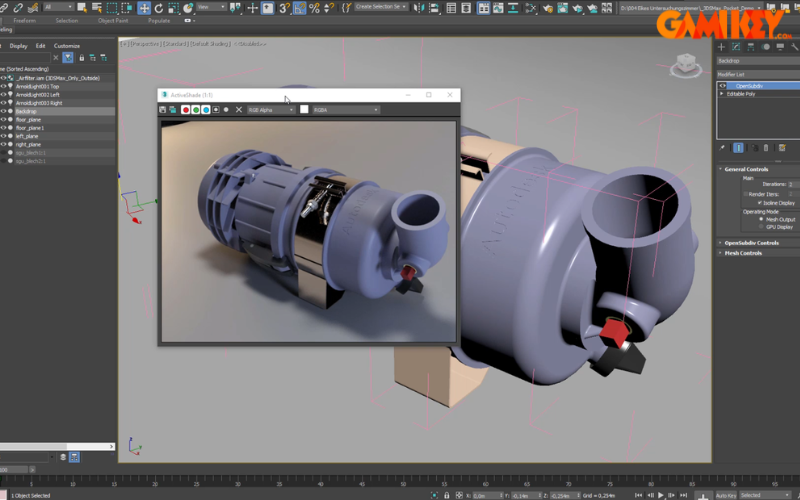This screenshot has height=500, width=800.
Task: Toggle the 3D Snaps icon
Action: [x=284, y=8]
